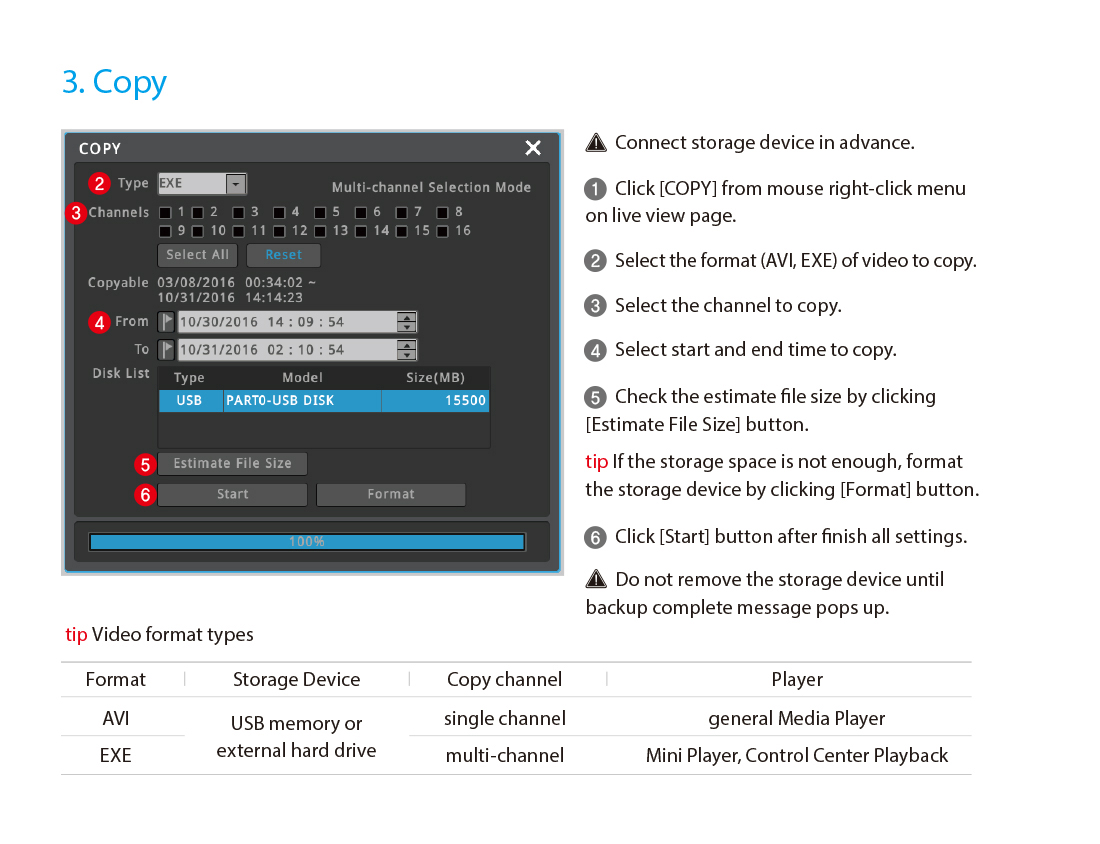1100x844 pixels.
Task: Click the USB memory or external hard drive cell
Action: [x=296, y=737]
